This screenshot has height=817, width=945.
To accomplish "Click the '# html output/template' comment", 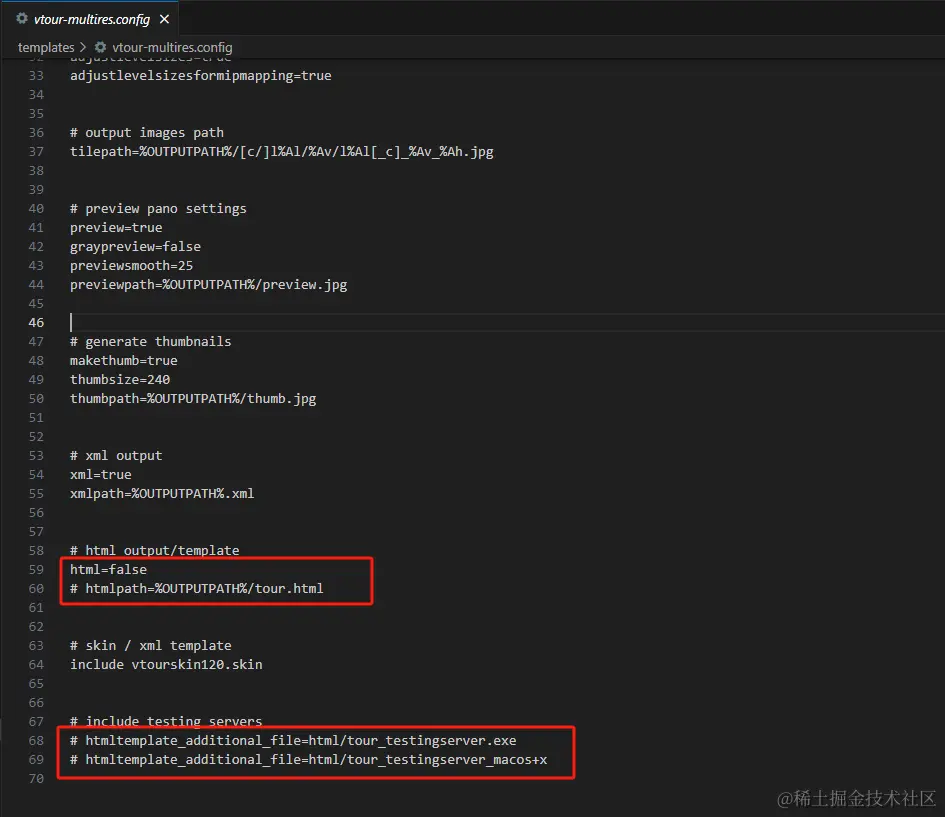I will 154,551.
